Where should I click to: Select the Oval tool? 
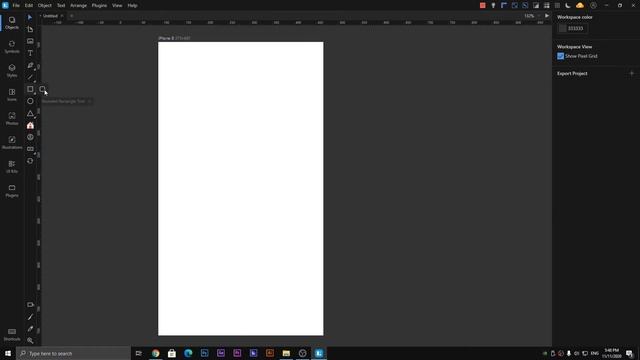(x=30, y=101)
